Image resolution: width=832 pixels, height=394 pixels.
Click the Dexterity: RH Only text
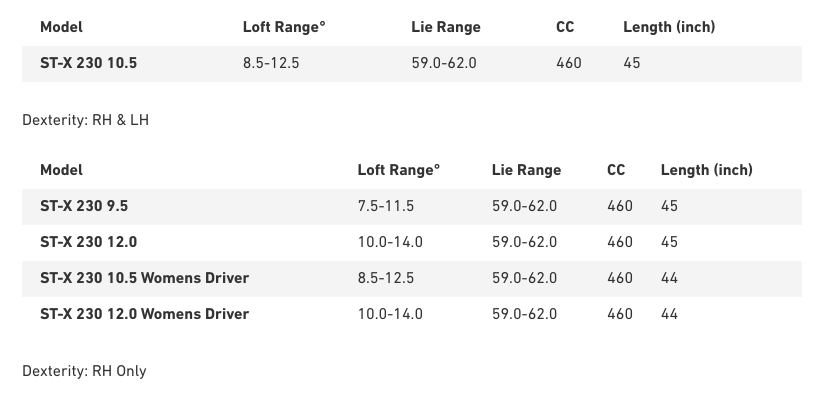pos(84,371)
